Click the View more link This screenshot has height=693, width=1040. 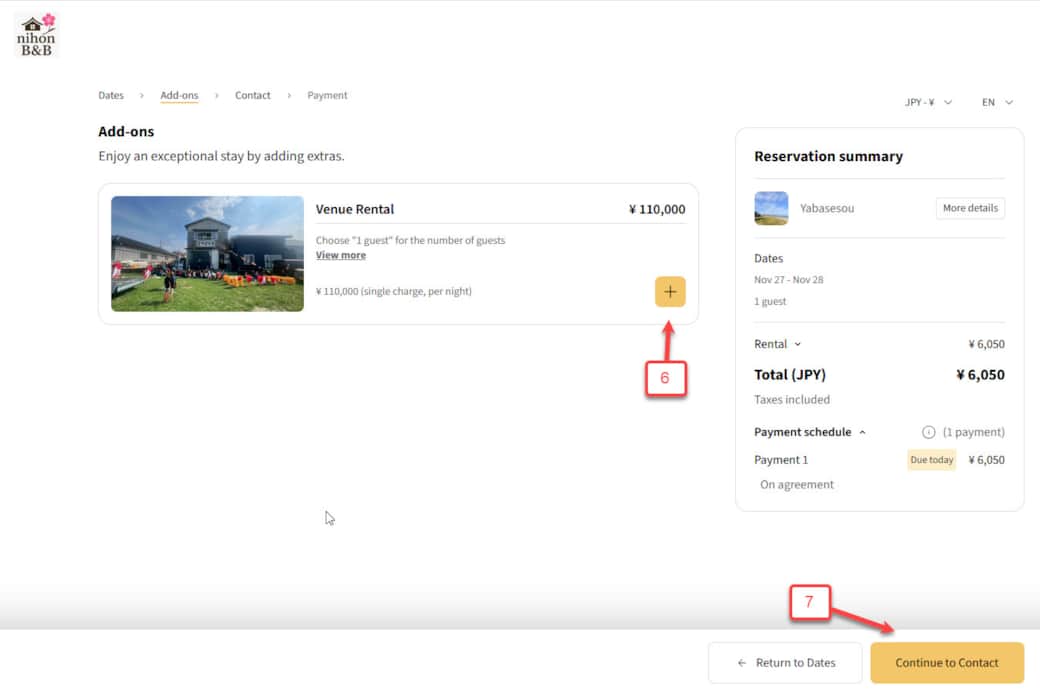tap(341, 255)
